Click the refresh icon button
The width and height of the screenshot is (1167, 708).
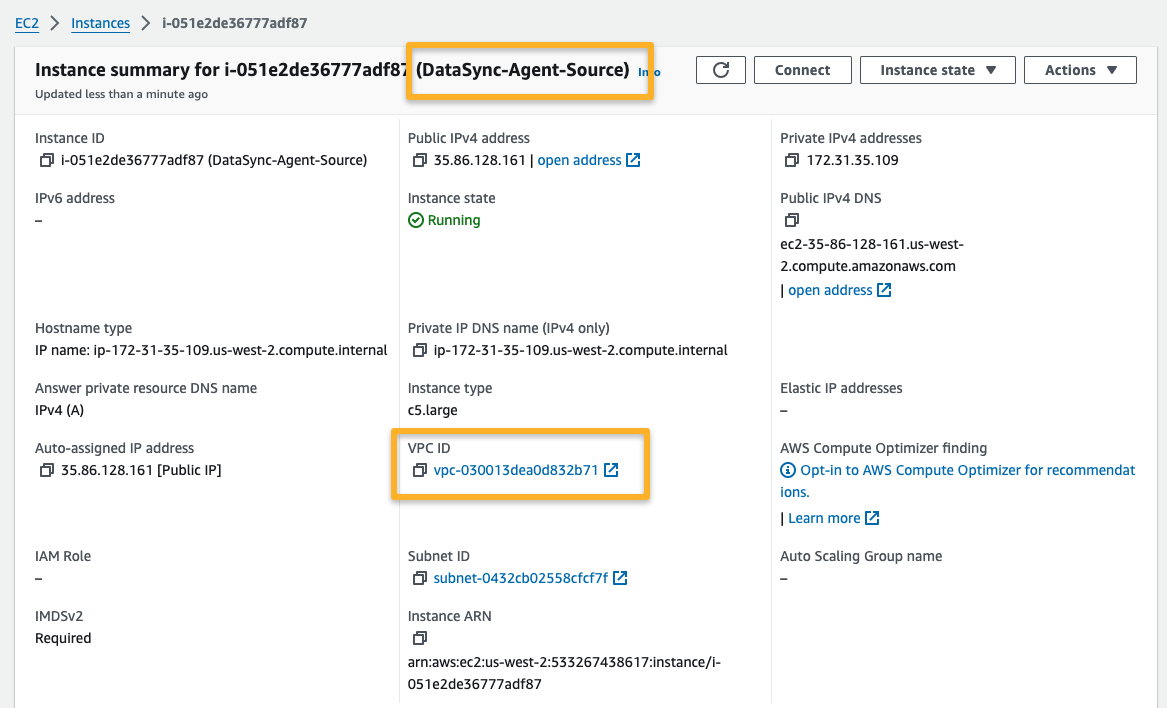tap(720, 70)
